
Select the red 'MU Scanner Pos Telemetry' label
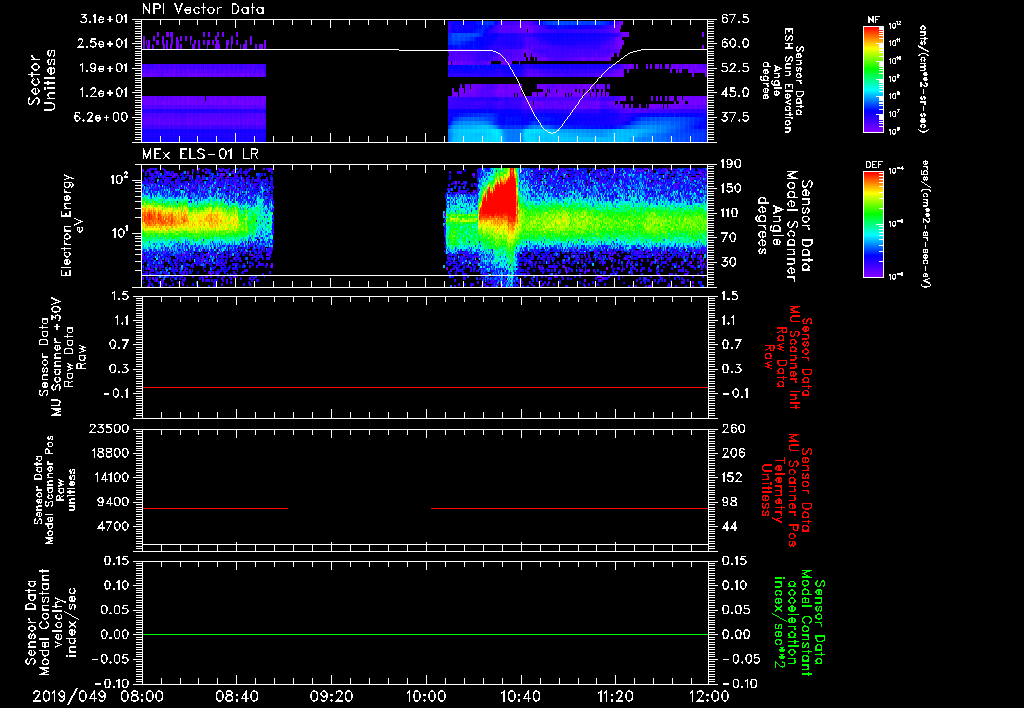pyautogui.click(x=786, y=490)
